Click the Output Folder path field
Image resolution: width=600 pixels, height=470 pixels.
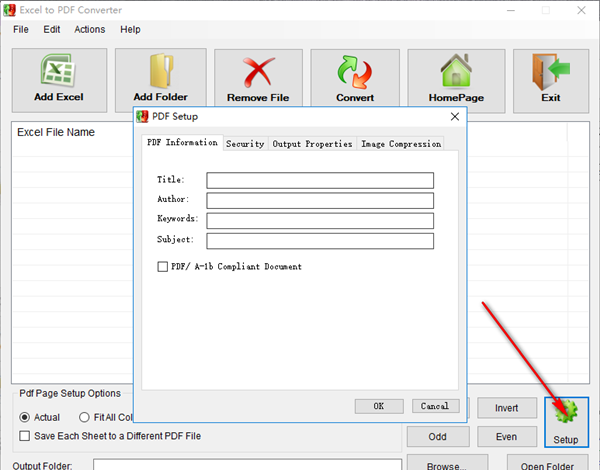(247, 465)
